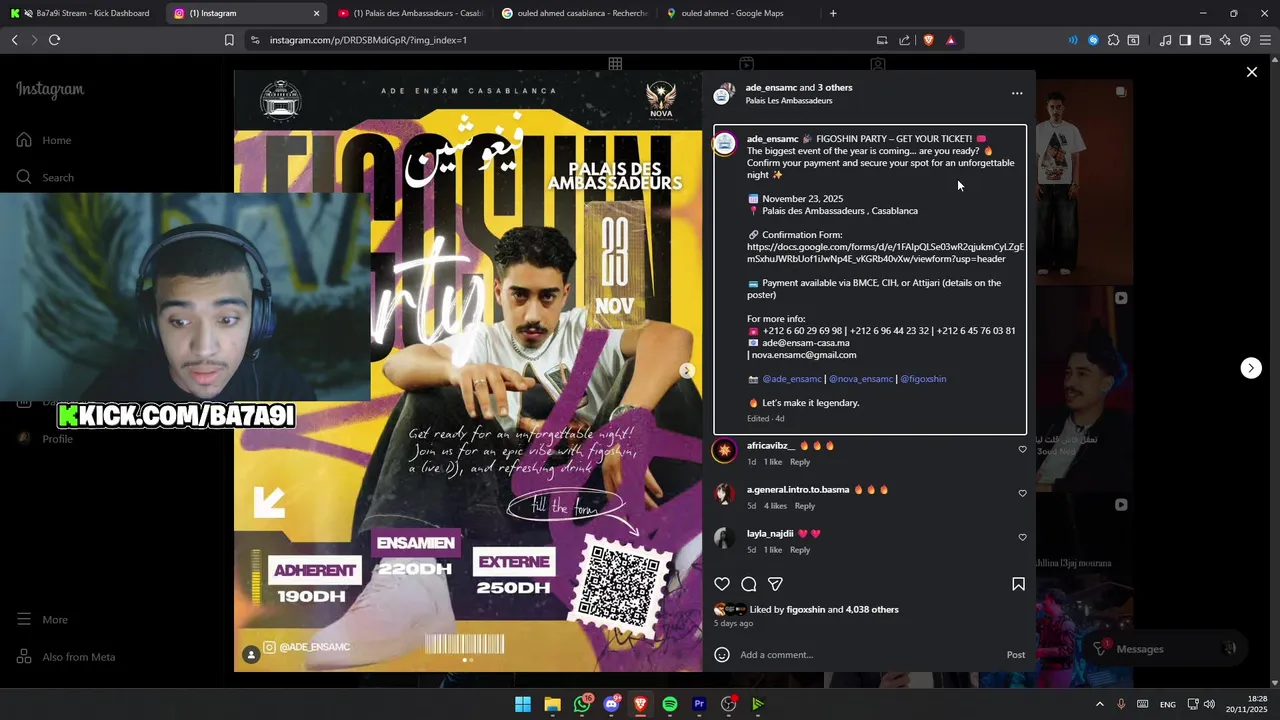Open the browser extensions puzzle icon
Viewport: 1280px width, 720px height.
pos(1113,40)
